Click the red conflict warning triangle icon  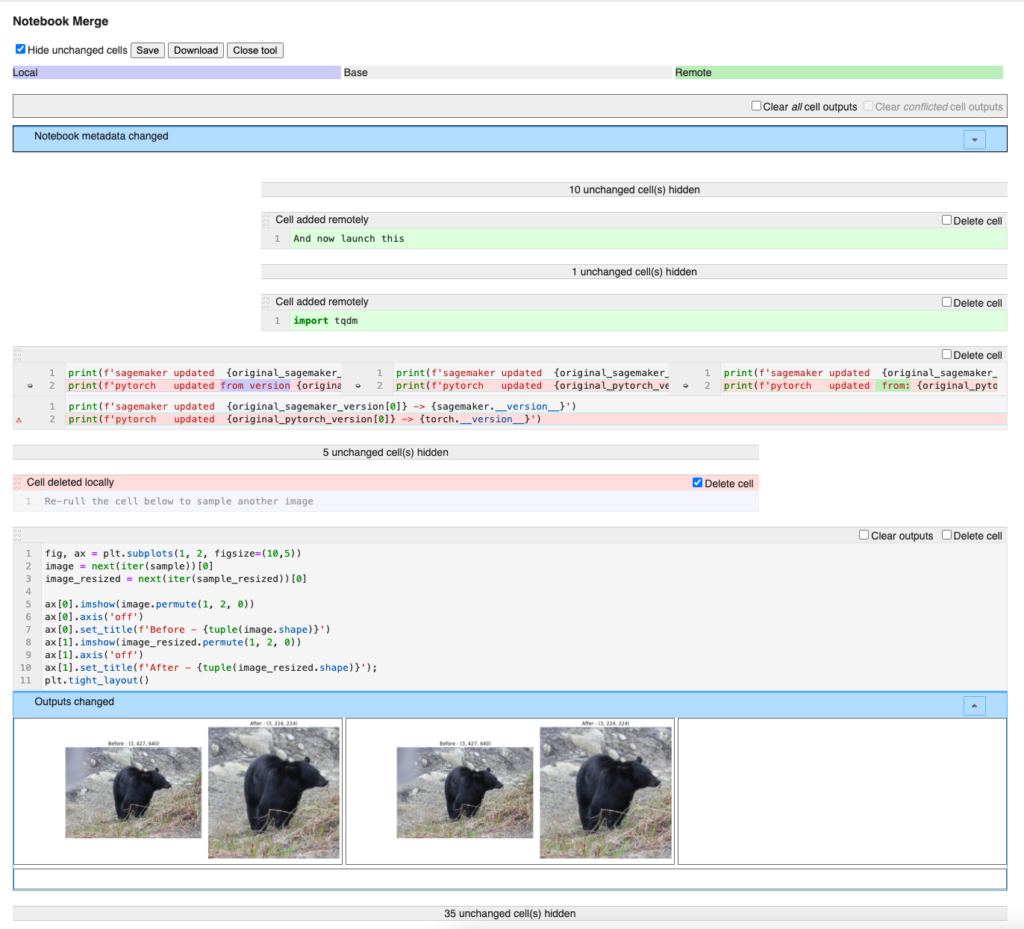point(17,419)
